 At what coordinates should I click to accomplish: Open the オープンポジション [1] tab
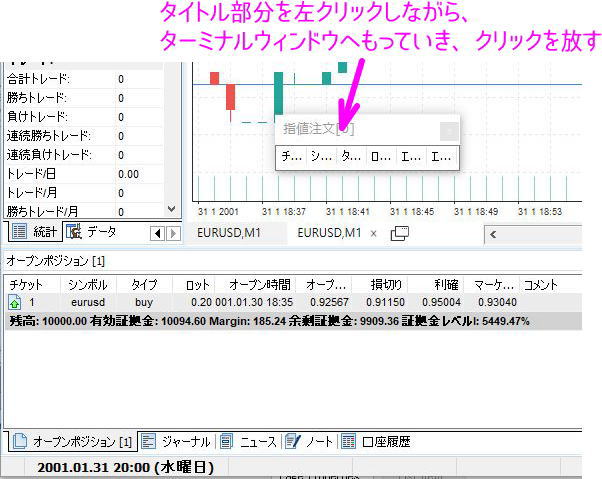[74, 442]
